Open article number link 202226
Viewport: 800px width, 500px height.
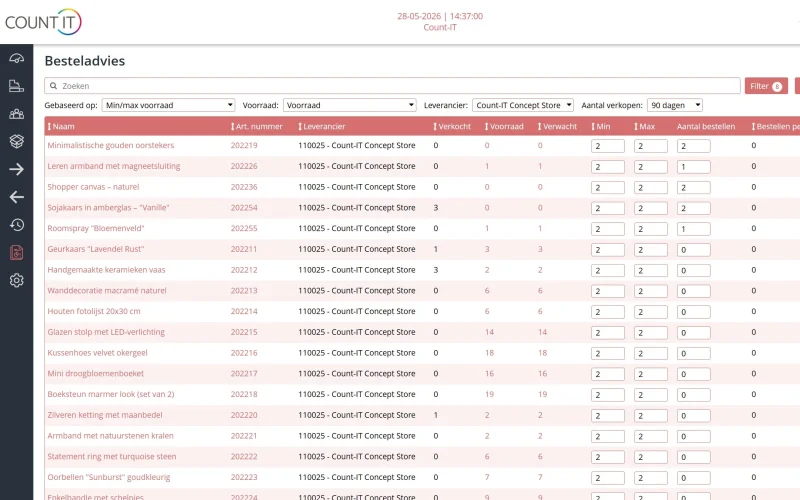tap(244, 166)
